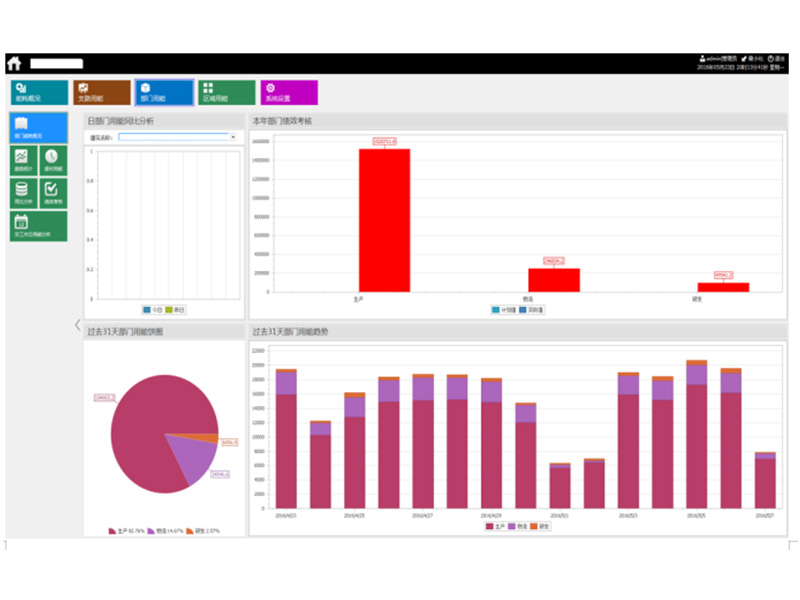Screen dimensions: 800x600
Task: Click the date and time text in header
Action: [x=740, y=67]
